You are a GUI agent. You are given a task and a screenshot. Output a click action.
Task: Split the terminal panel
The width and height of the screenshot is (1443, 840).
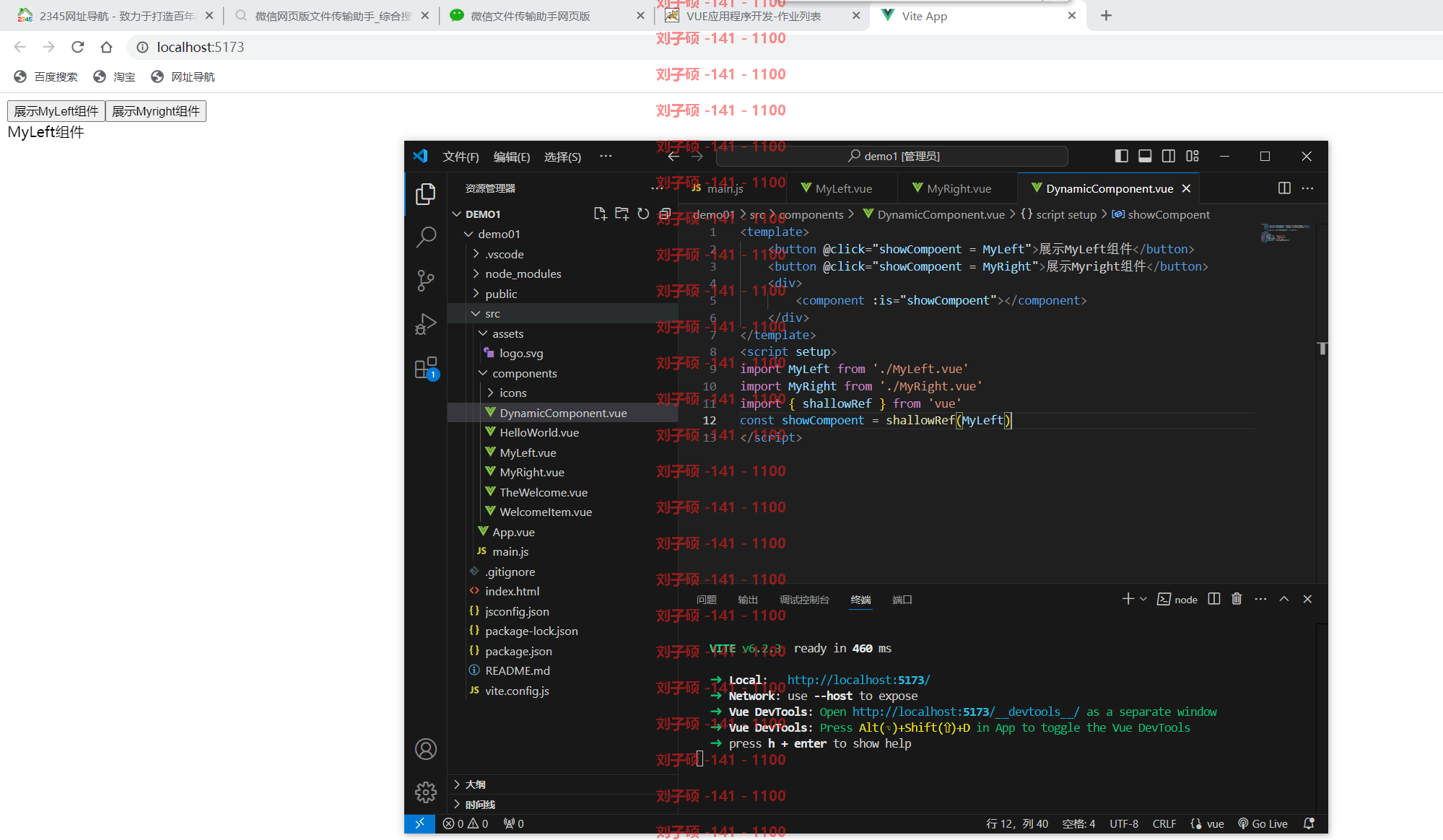1214,599
